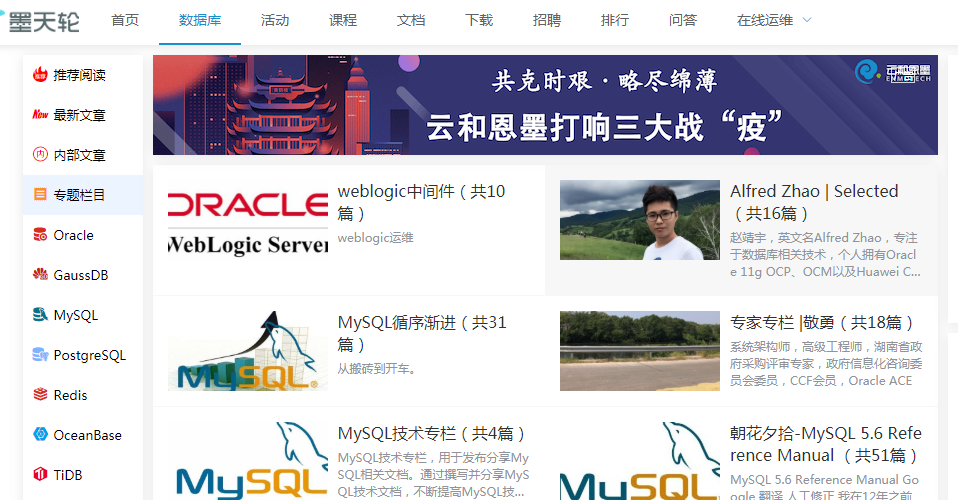This screenshot has width=958, height=500.
Task: Open the MySQL循序渐进（共31篇）column title
Action: [x=422, y=333]
